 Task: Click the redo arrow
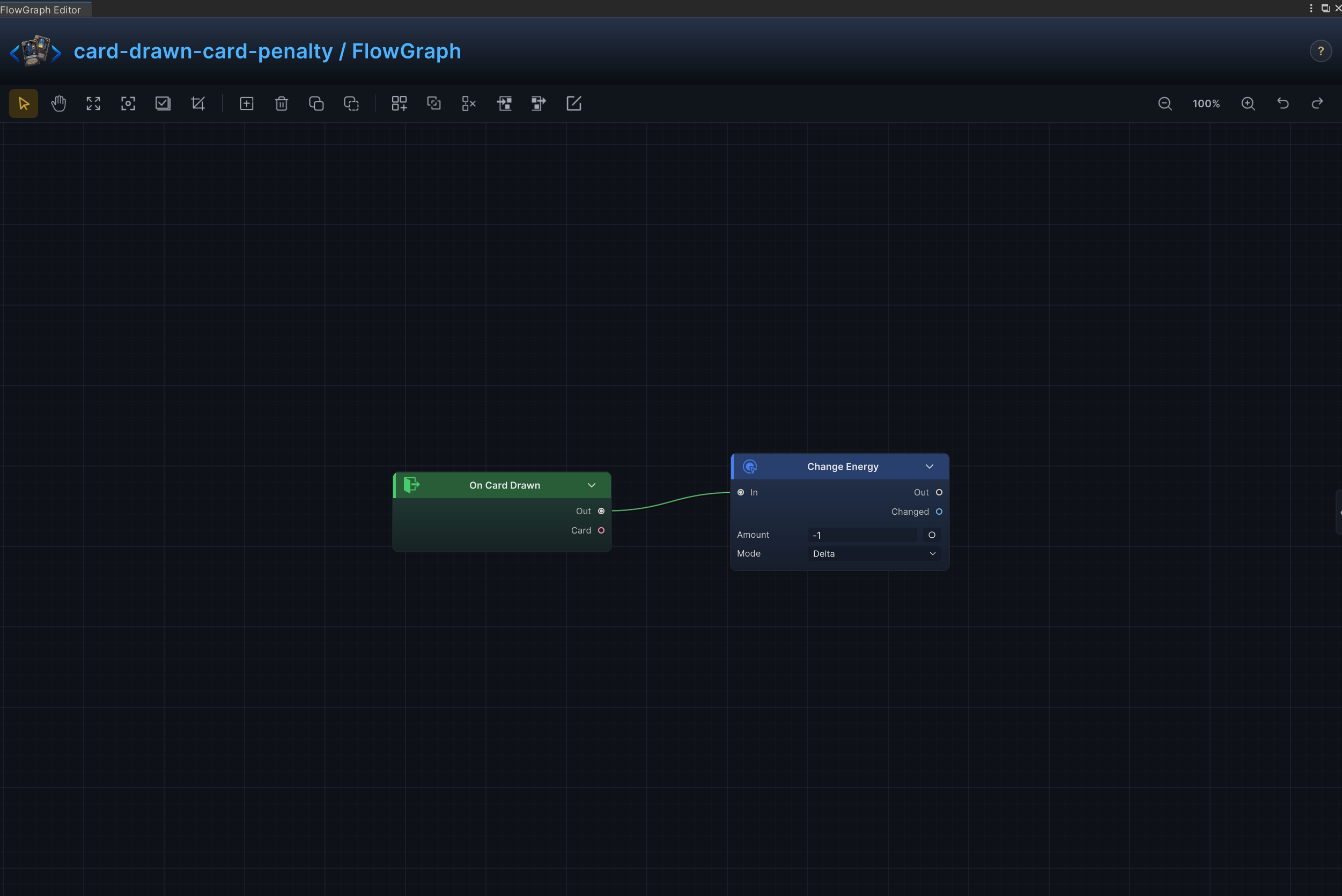[x=1317, y=103]
